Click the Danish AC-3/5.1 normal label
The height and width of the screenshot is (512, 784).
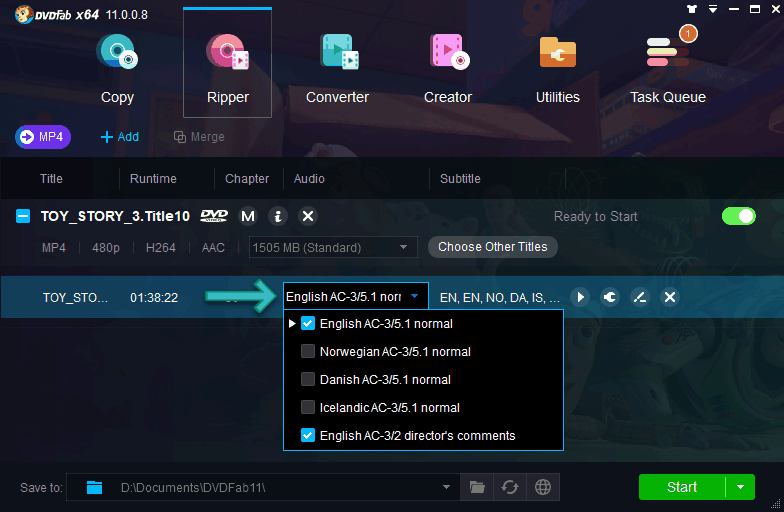385,380
